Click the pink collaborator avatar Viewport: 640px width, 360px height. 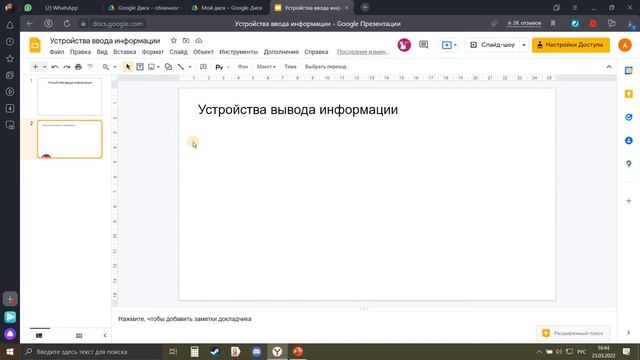[x=404, y=45]
